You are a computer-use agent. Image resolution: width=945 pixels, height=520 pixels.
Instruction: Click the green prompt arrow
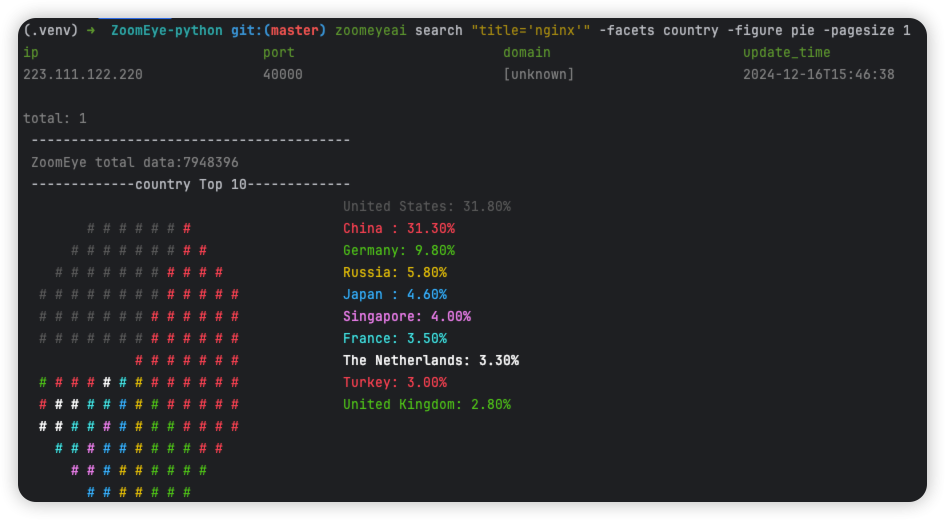[91, 31]
